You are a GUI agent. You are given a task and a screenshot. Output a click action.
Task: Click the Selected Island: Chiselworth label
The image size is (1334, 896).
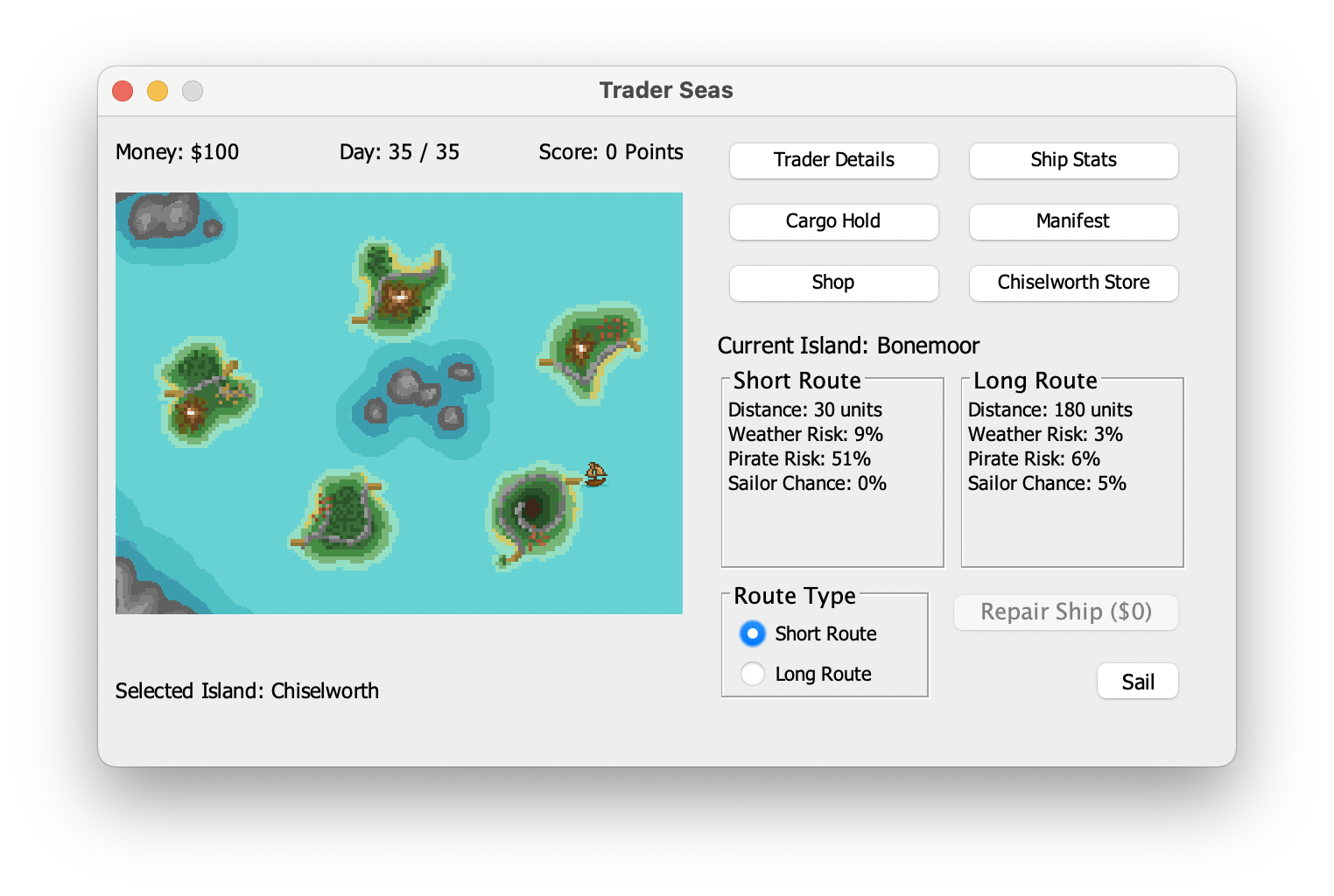(x=247, y=690)
